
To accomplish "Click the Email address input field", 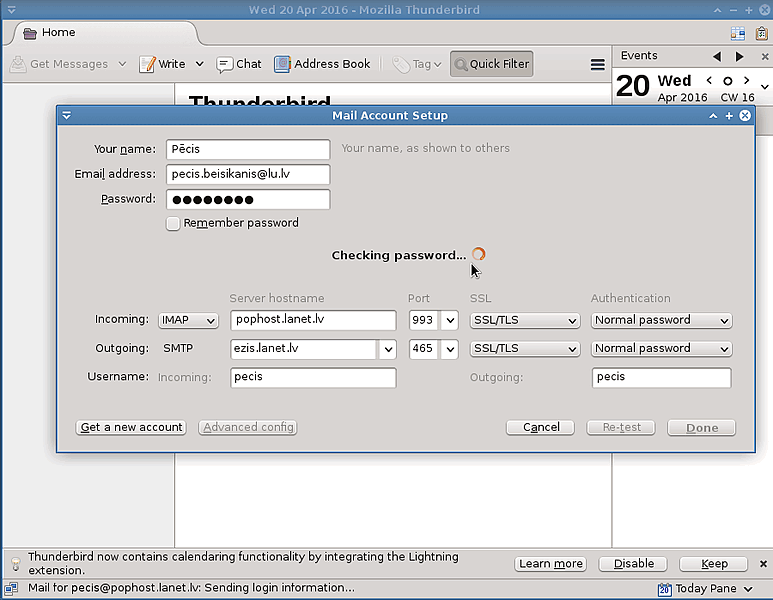I will pos(248,174).
